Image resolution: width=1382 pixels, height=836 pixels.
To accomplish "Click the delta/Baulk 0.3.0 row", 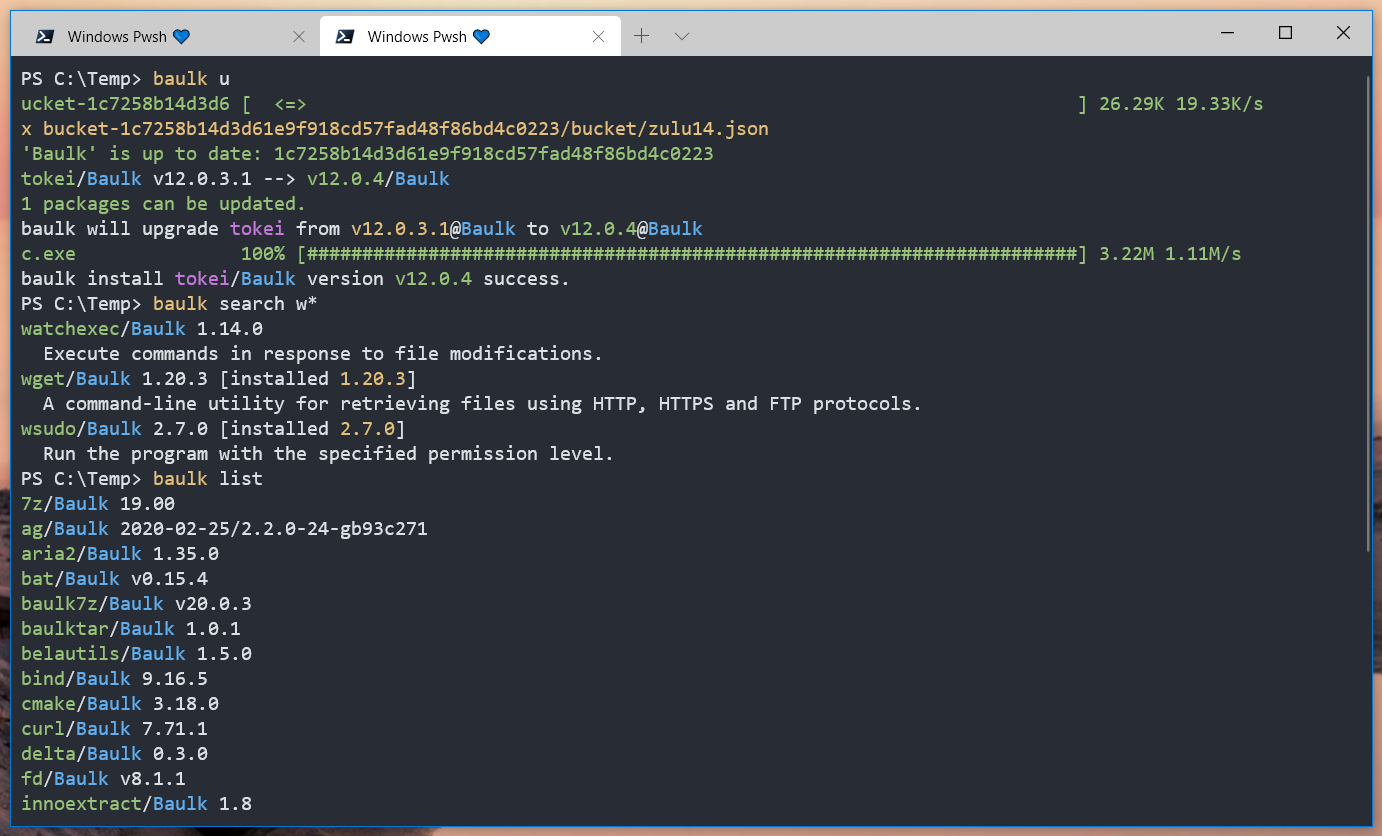I will pyautogui.click(x=114, y=754).
